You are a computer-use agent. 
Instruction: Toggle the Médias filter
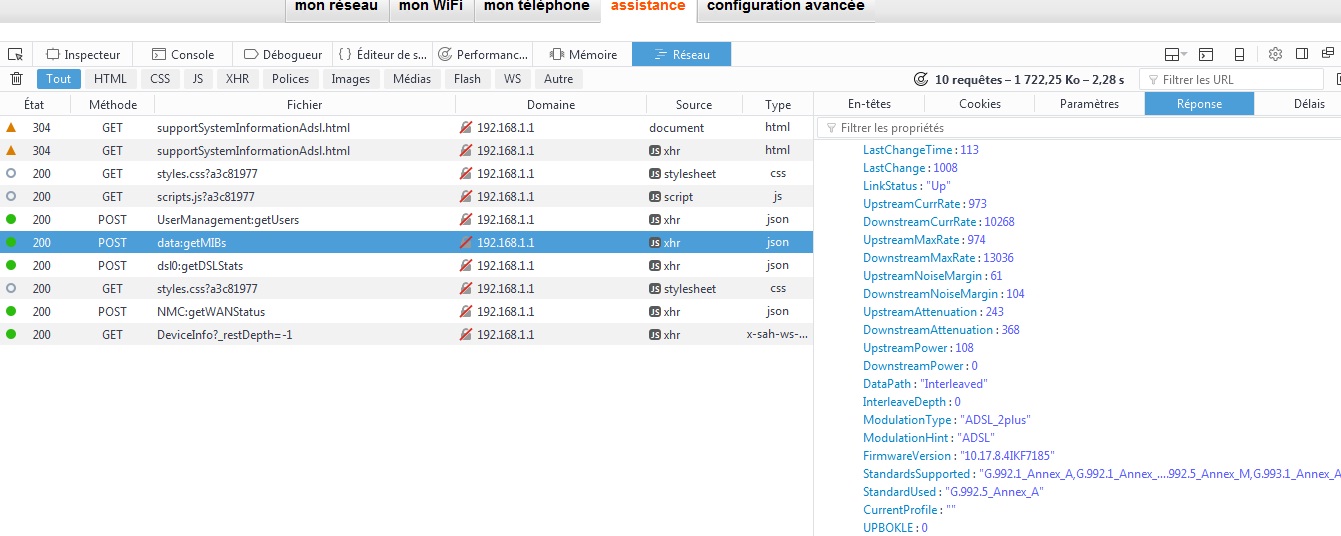(412, 79)
